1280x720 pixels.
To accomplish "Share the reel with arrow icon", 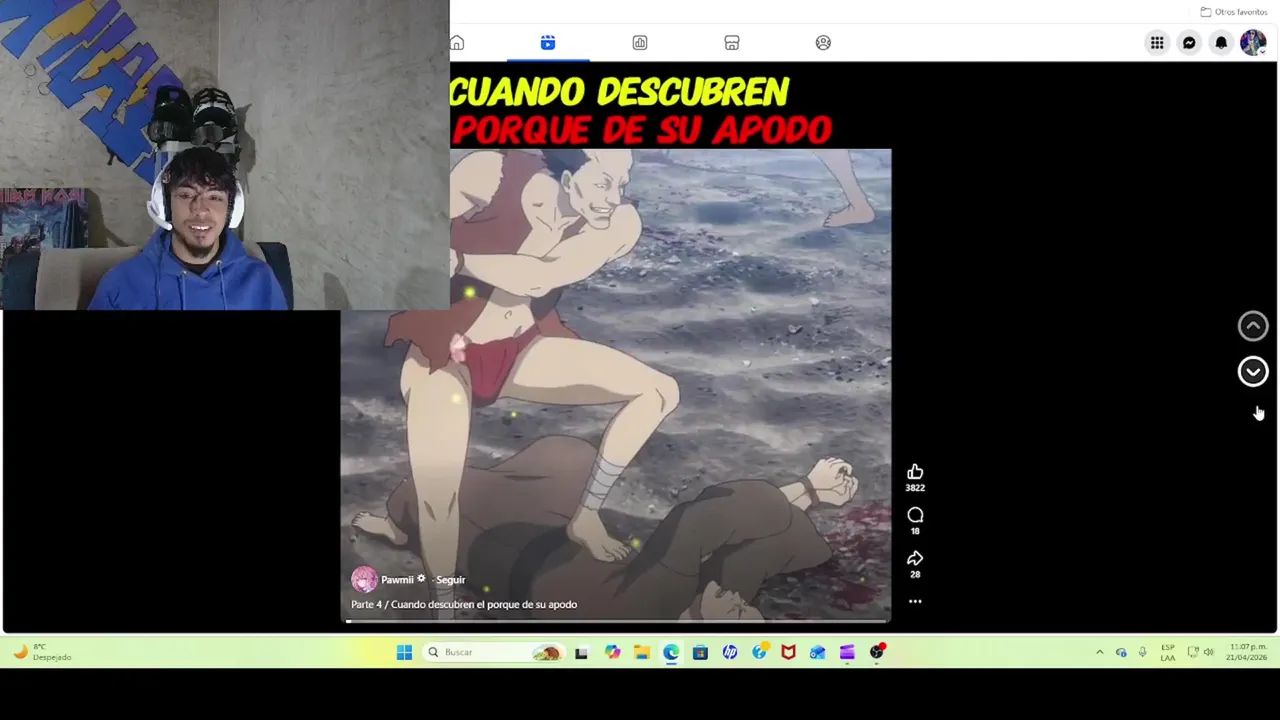I will (915, 558).
